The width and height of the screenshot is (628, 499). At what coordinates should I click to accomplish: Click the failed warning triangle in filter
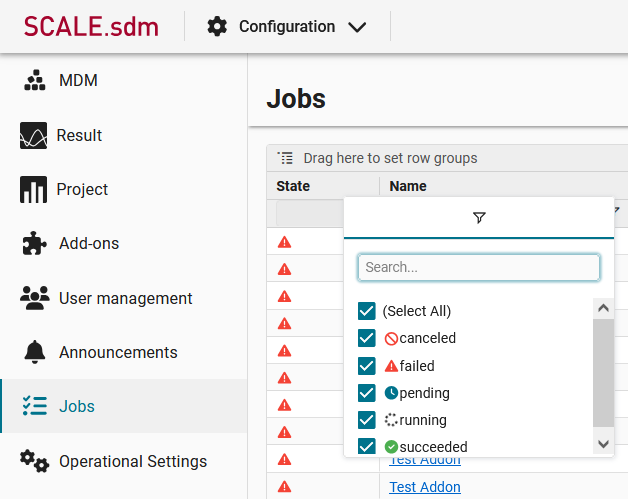coord(391,366)
